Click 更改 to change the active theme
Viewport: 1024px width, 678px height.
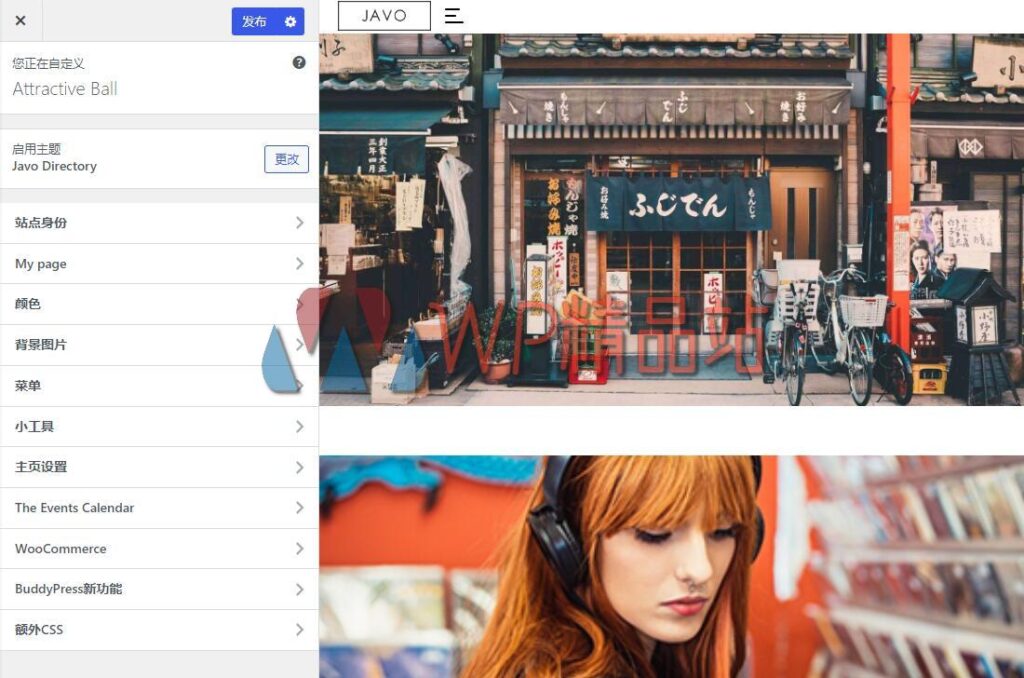[287, 161]
